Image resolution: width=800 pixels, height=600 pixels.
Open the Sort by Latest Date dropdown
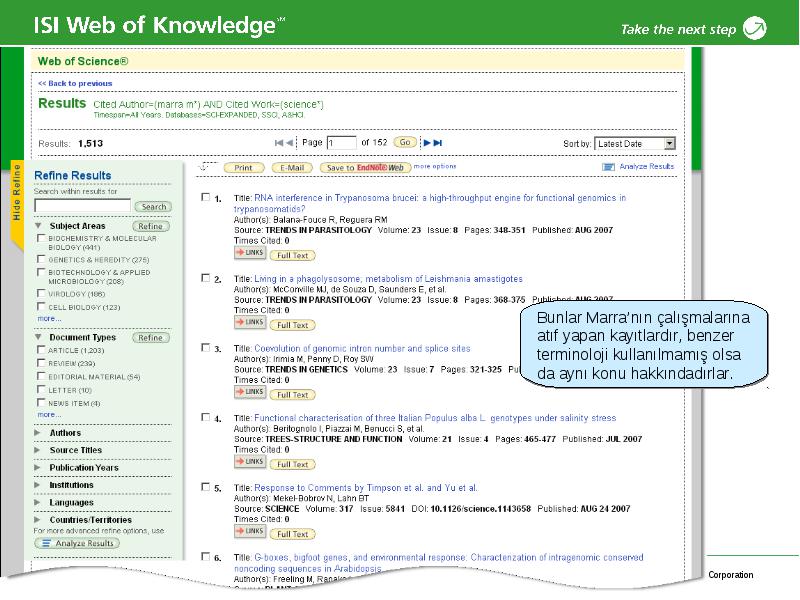click(x=635, y=144)
